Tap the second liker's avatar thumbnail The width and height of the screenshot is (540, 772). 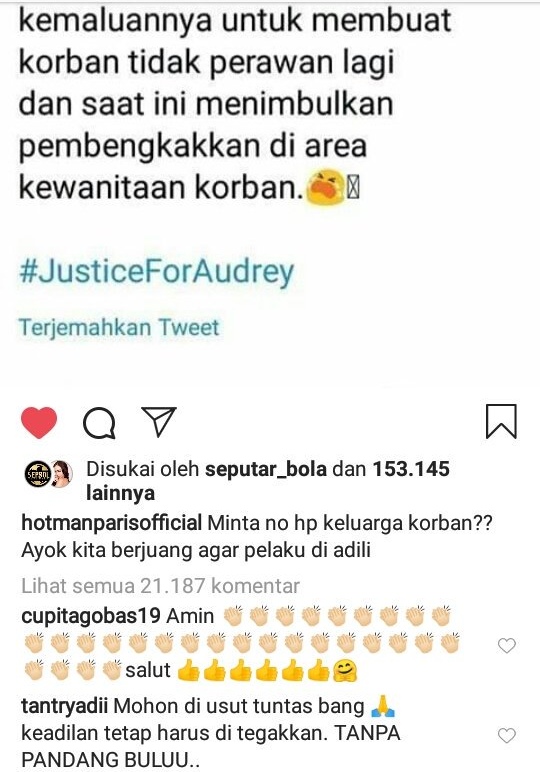pyautogui.click(x=62, y=474)
